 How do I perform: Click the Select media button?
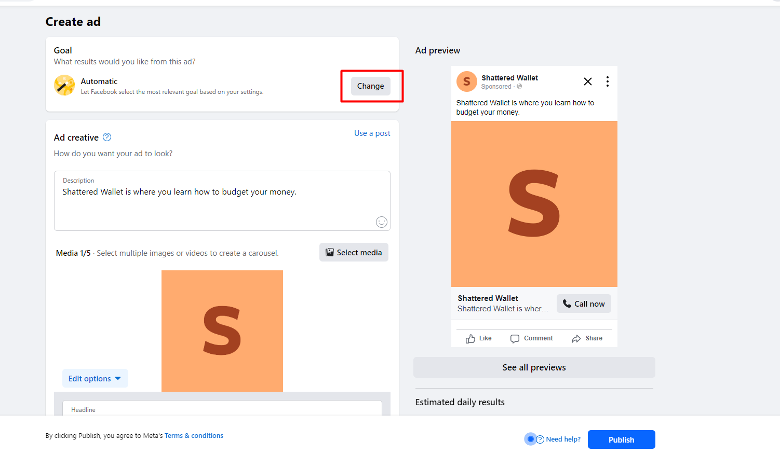click(354, 253)
